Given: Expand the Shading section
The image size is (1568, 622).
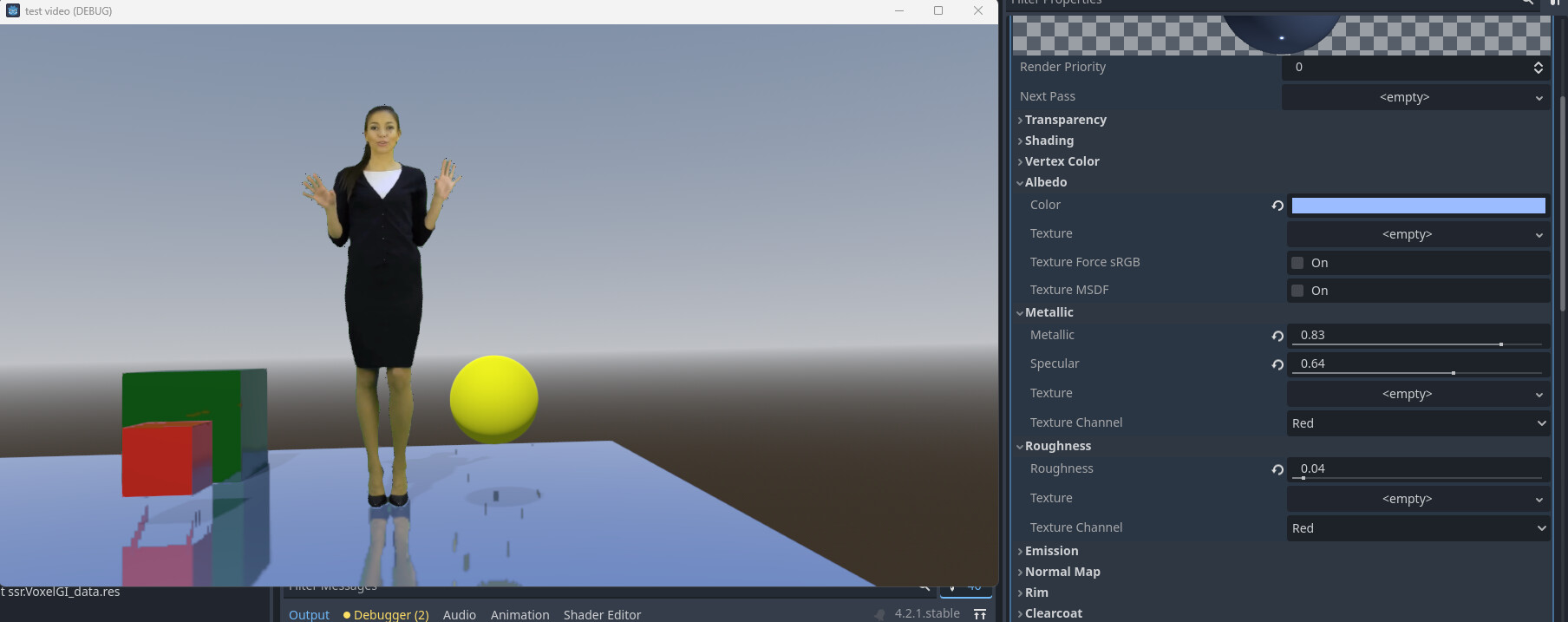Looking at the screenshot, I should coord(1049,141).
